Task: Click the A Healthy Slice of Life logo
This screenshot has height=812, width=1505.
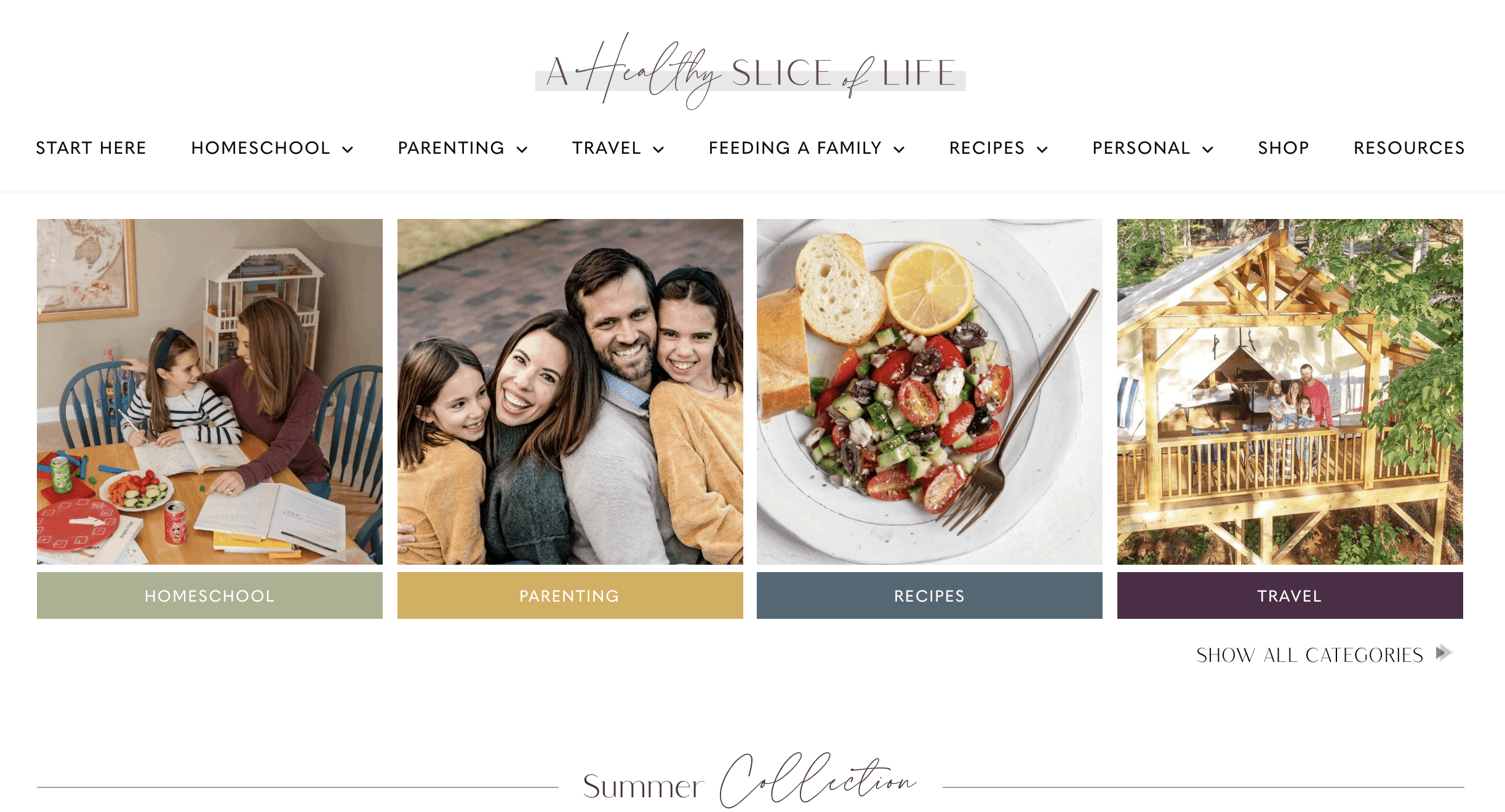Action: point(751,71)
